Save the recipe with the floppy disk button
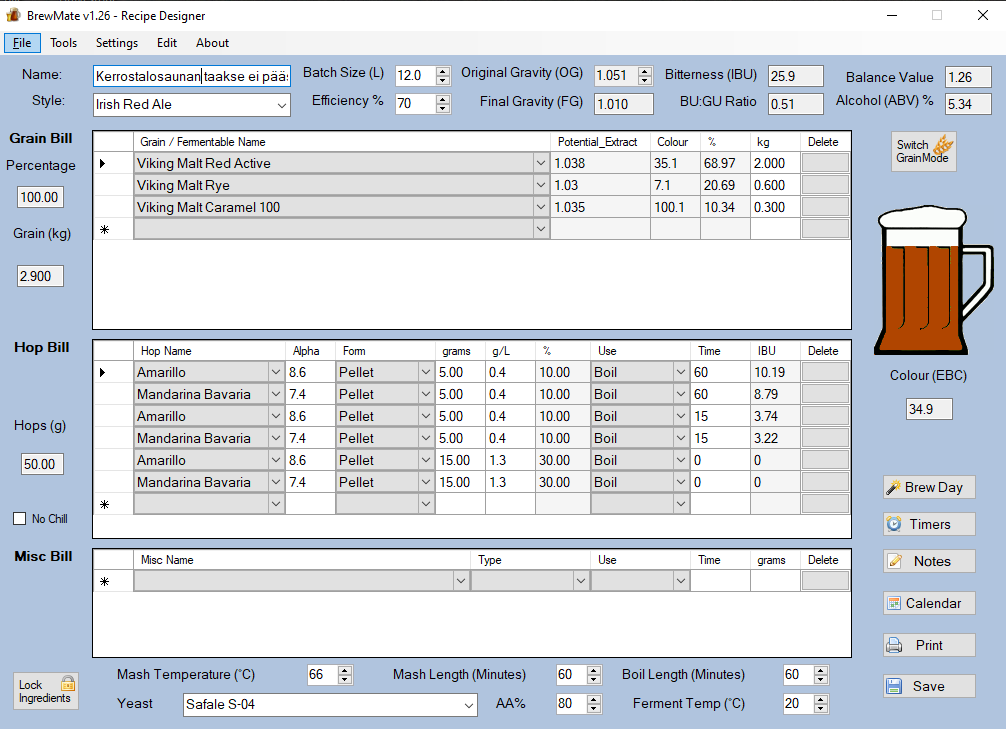This screenshot has height=729, width=1006. [929, 686]
